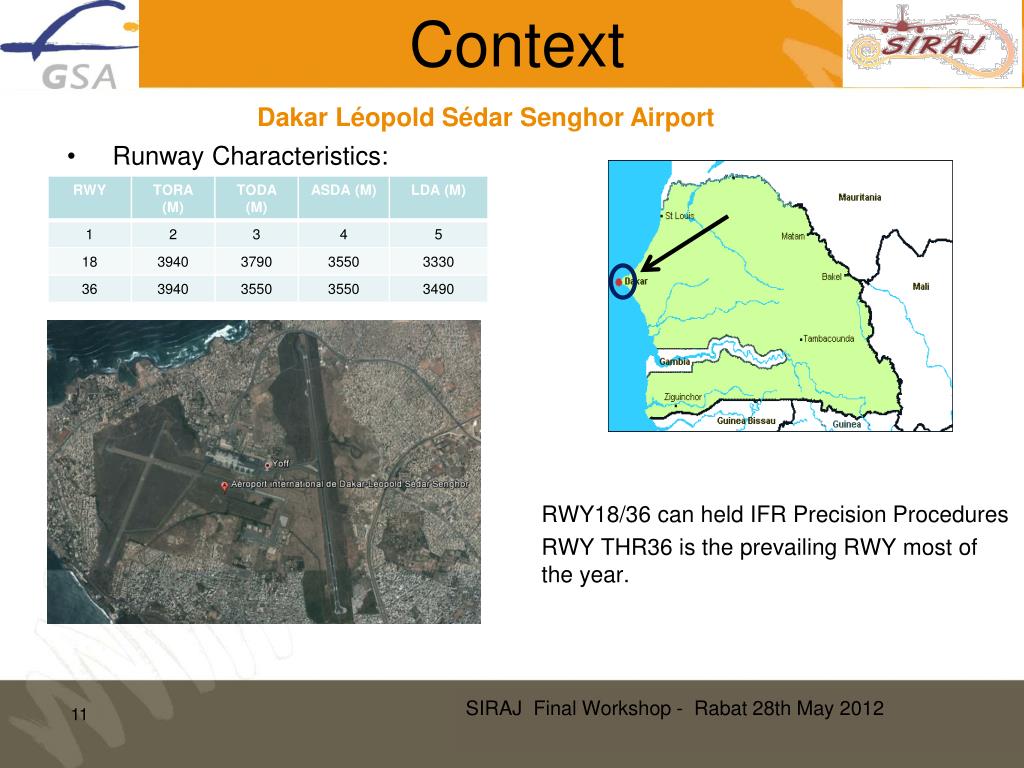Click the GSA logo
This screenshot has width=1024, height=768.
point(69,44)
